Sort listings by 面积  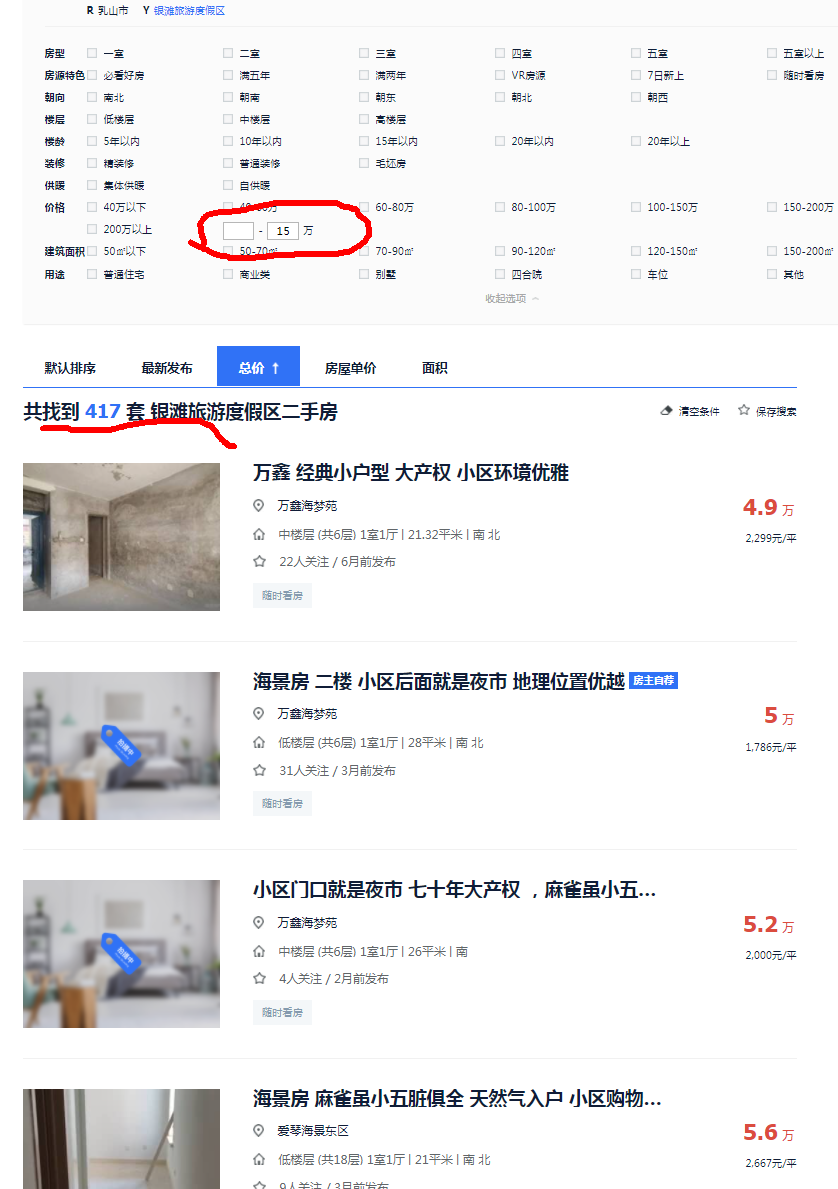[x=435, y=368]
